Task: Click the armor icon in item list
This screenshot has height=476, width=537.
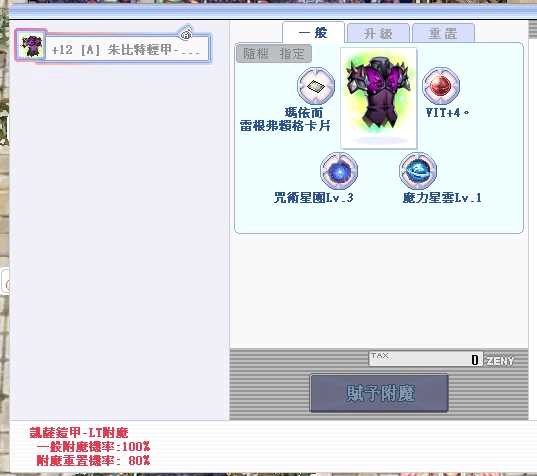Action: [31, 46]
